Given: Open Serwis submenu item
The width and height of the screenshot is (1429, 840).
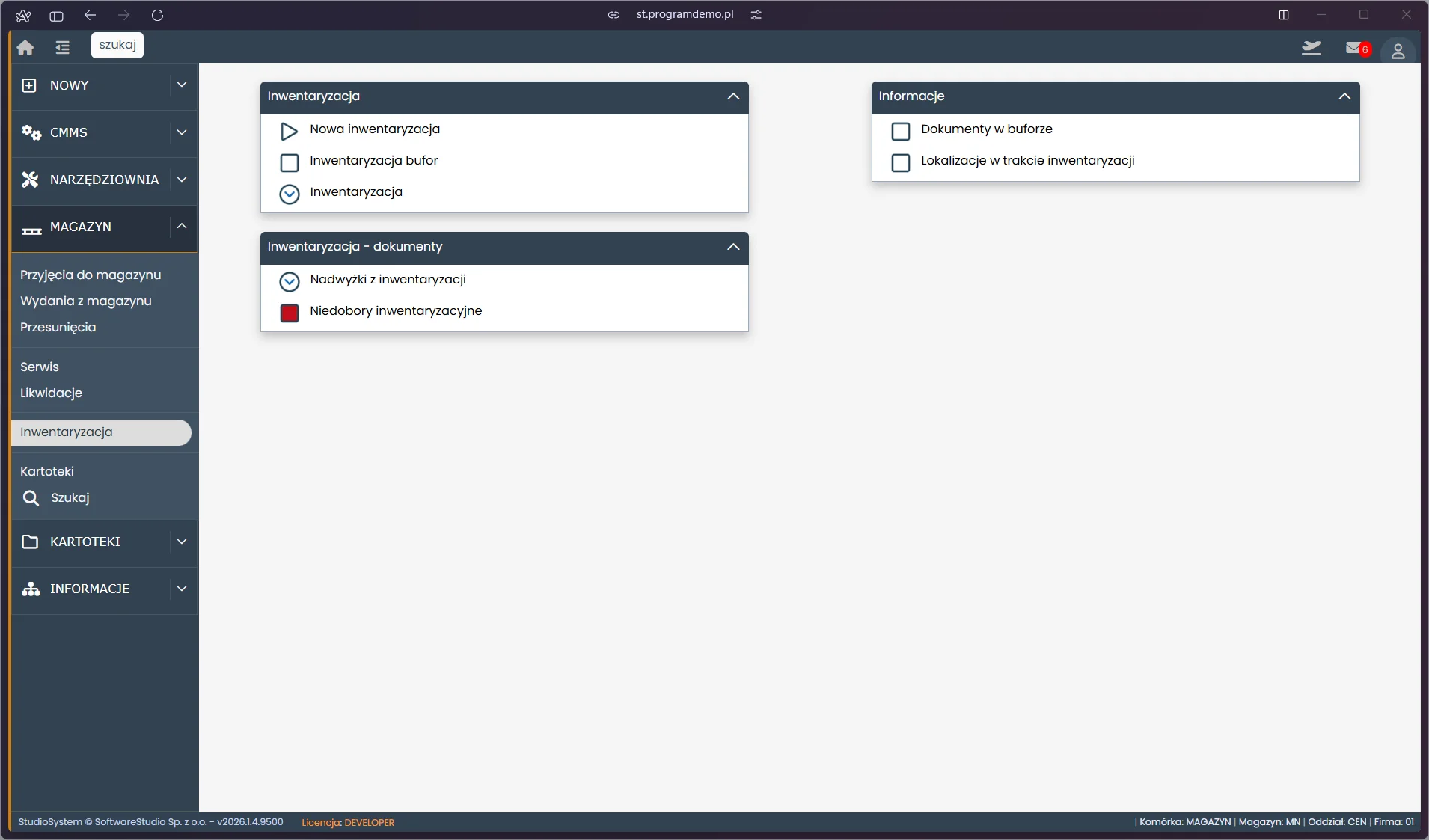Looking at the screenshot, I should [x=40, y=367].
